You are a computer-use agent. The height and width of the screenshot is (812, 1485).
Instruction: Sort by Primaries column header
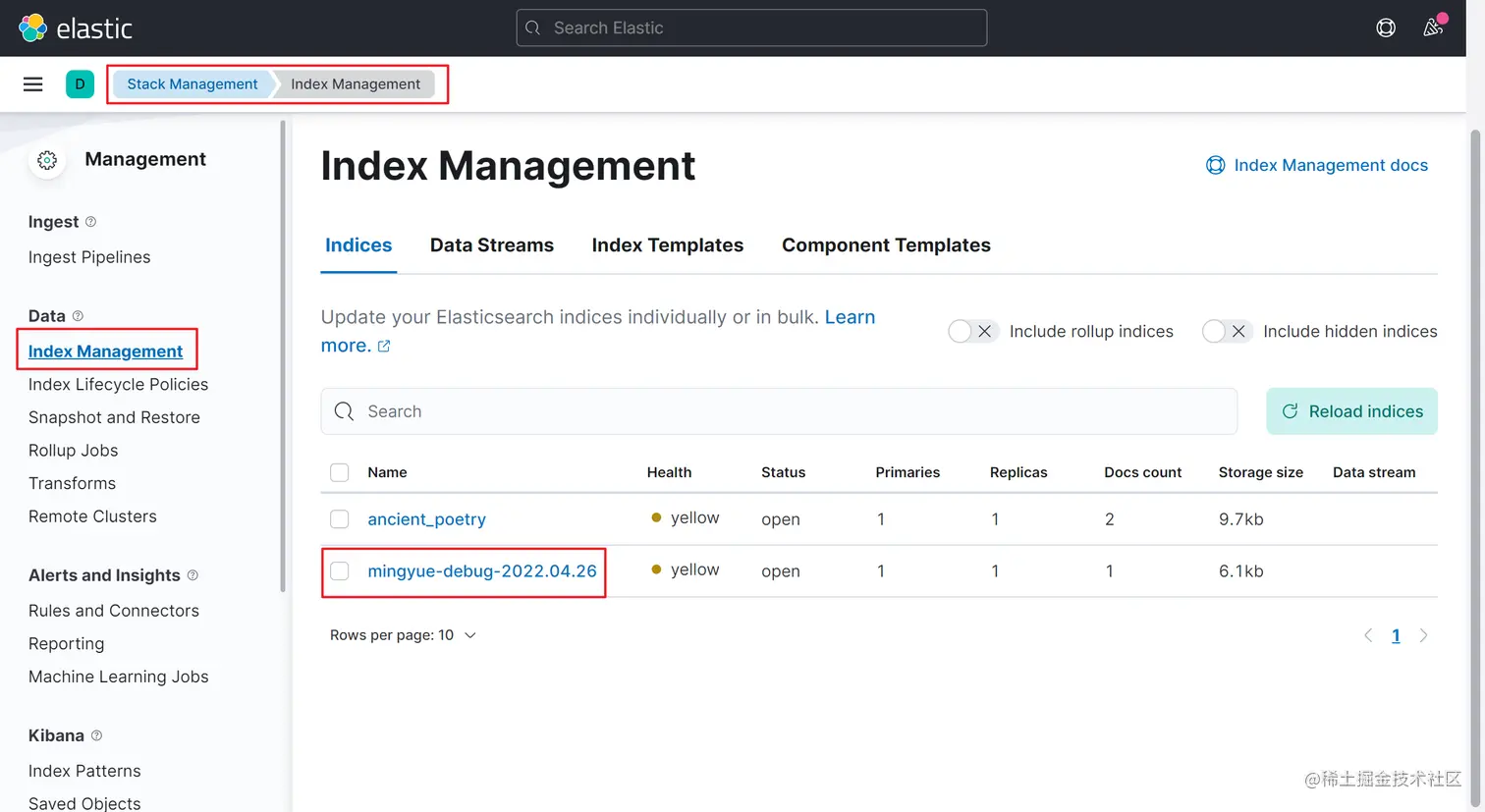click(907, 472)
